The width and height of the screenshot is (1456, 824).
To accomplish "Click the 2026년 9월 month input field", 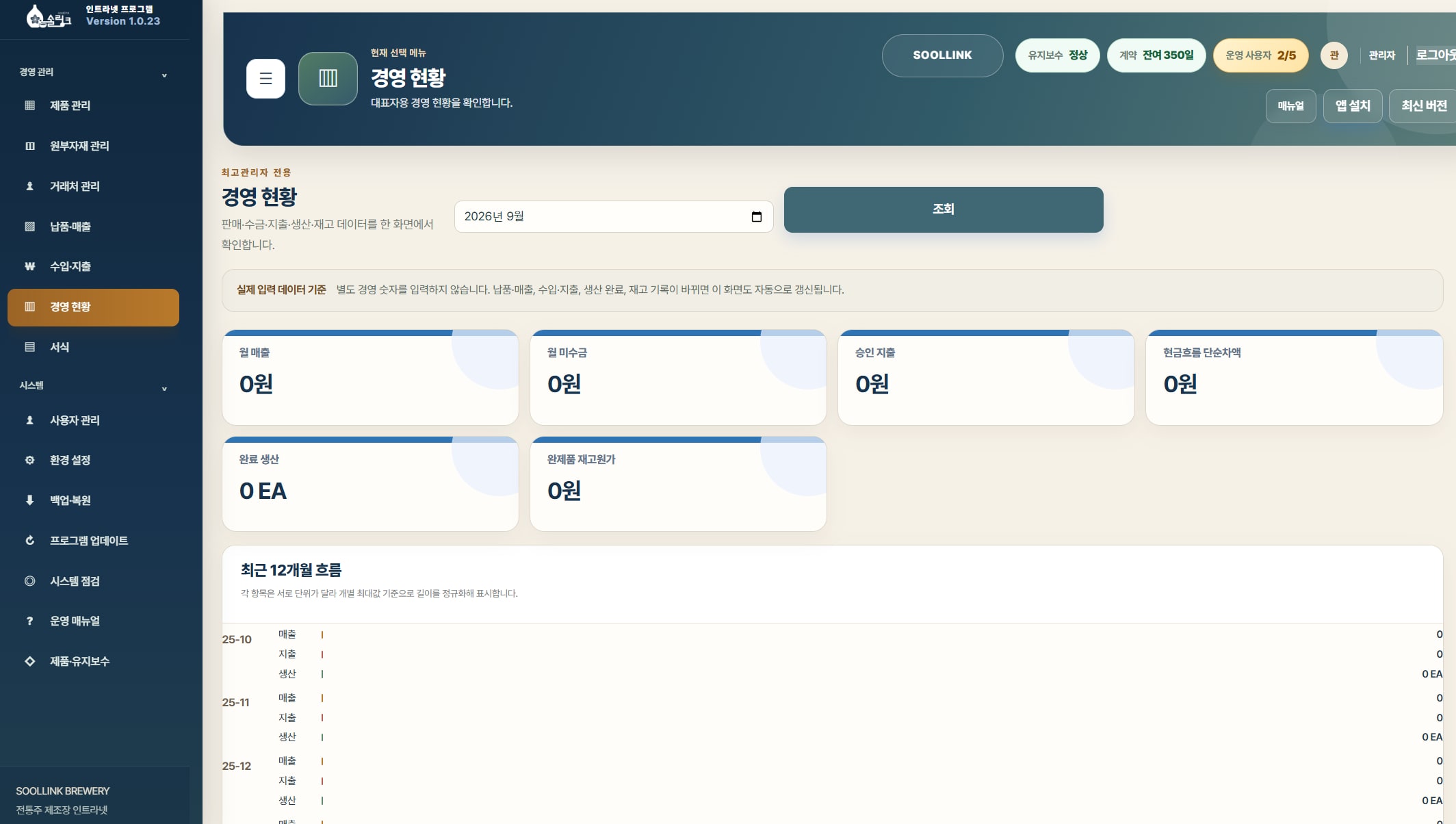I will [x=614, y=217].
